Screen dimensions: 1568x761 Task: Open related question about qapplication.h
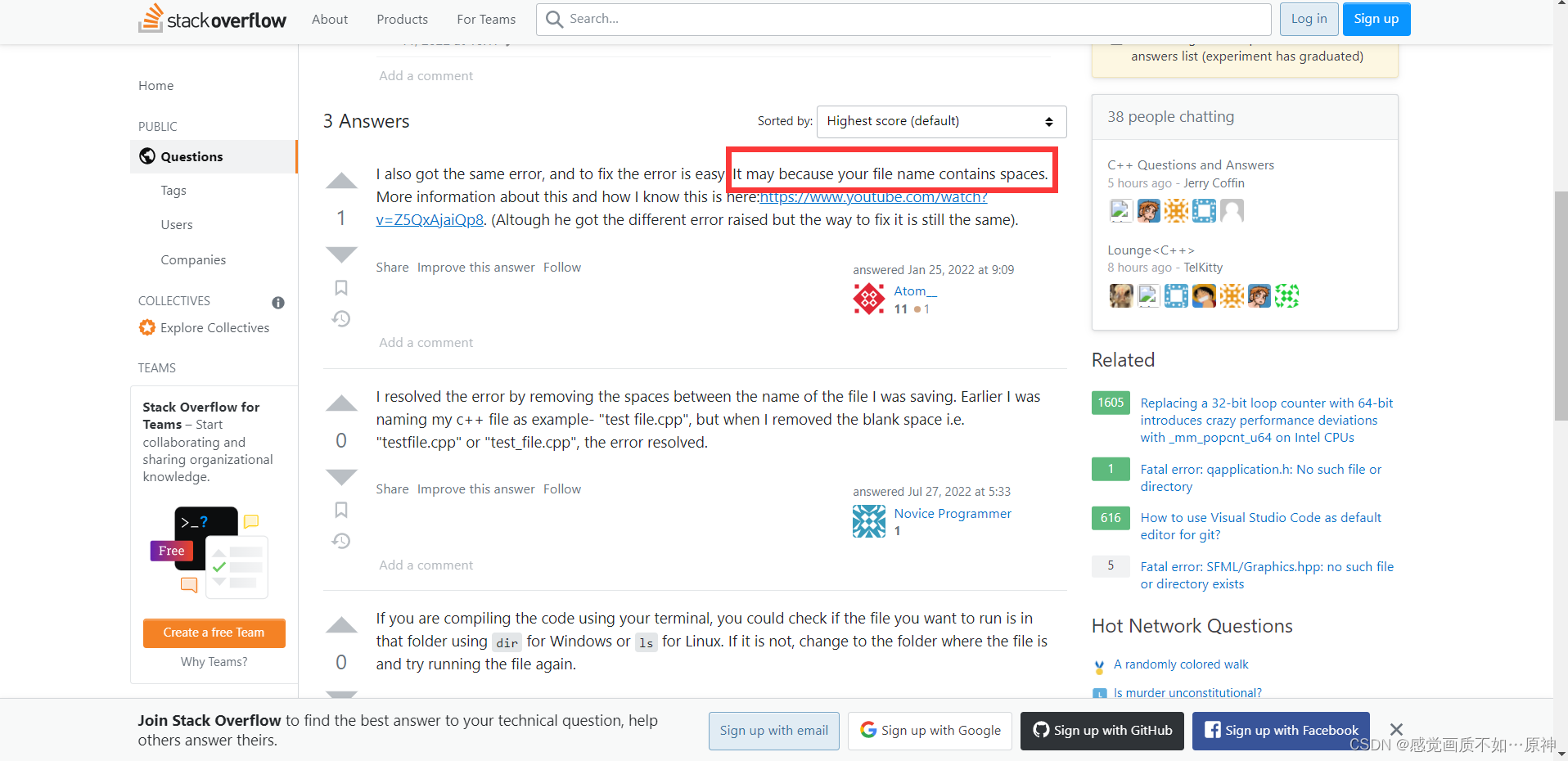(1260, 478)
